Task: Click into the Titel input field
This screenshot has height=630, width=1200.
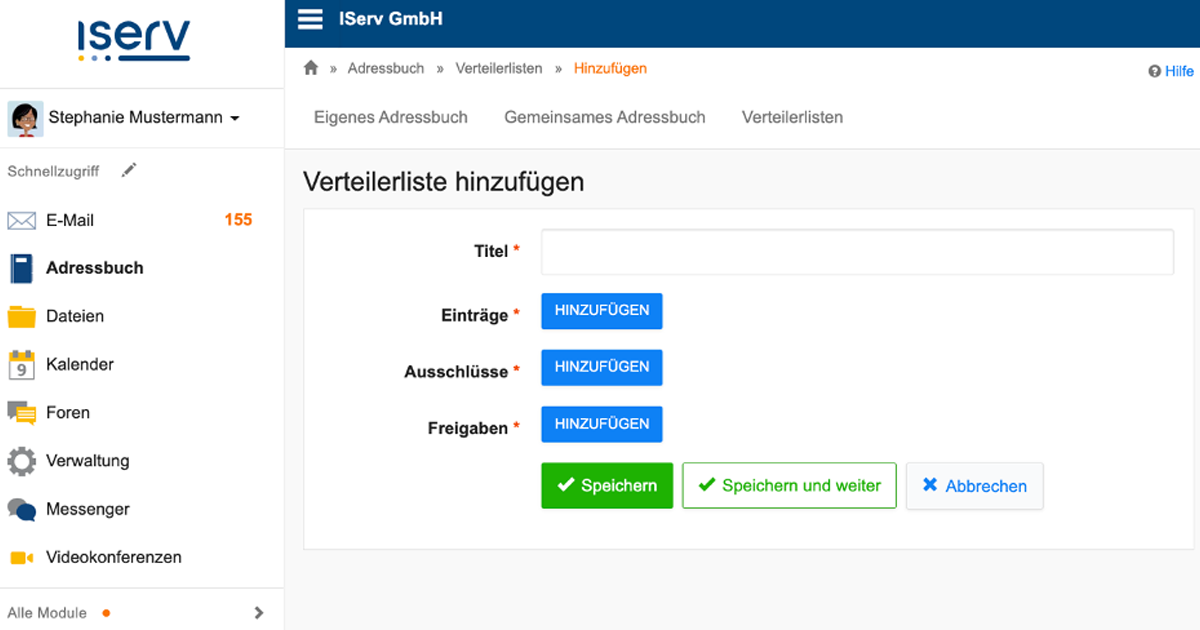Action: pyautogui.click(x=857, y=252)
